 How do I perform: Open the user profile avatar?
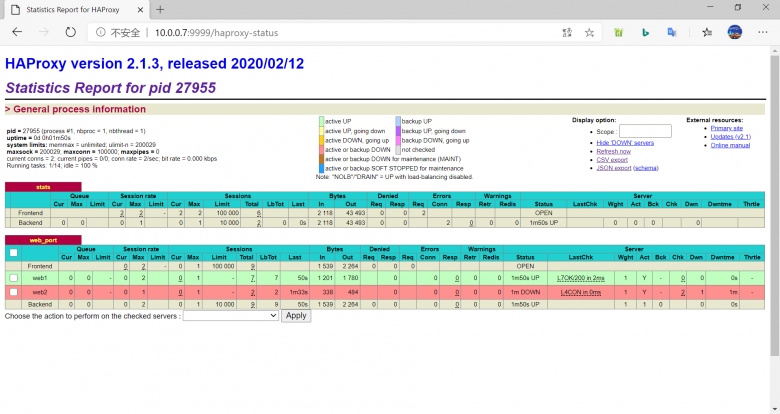tap(735, 32)
